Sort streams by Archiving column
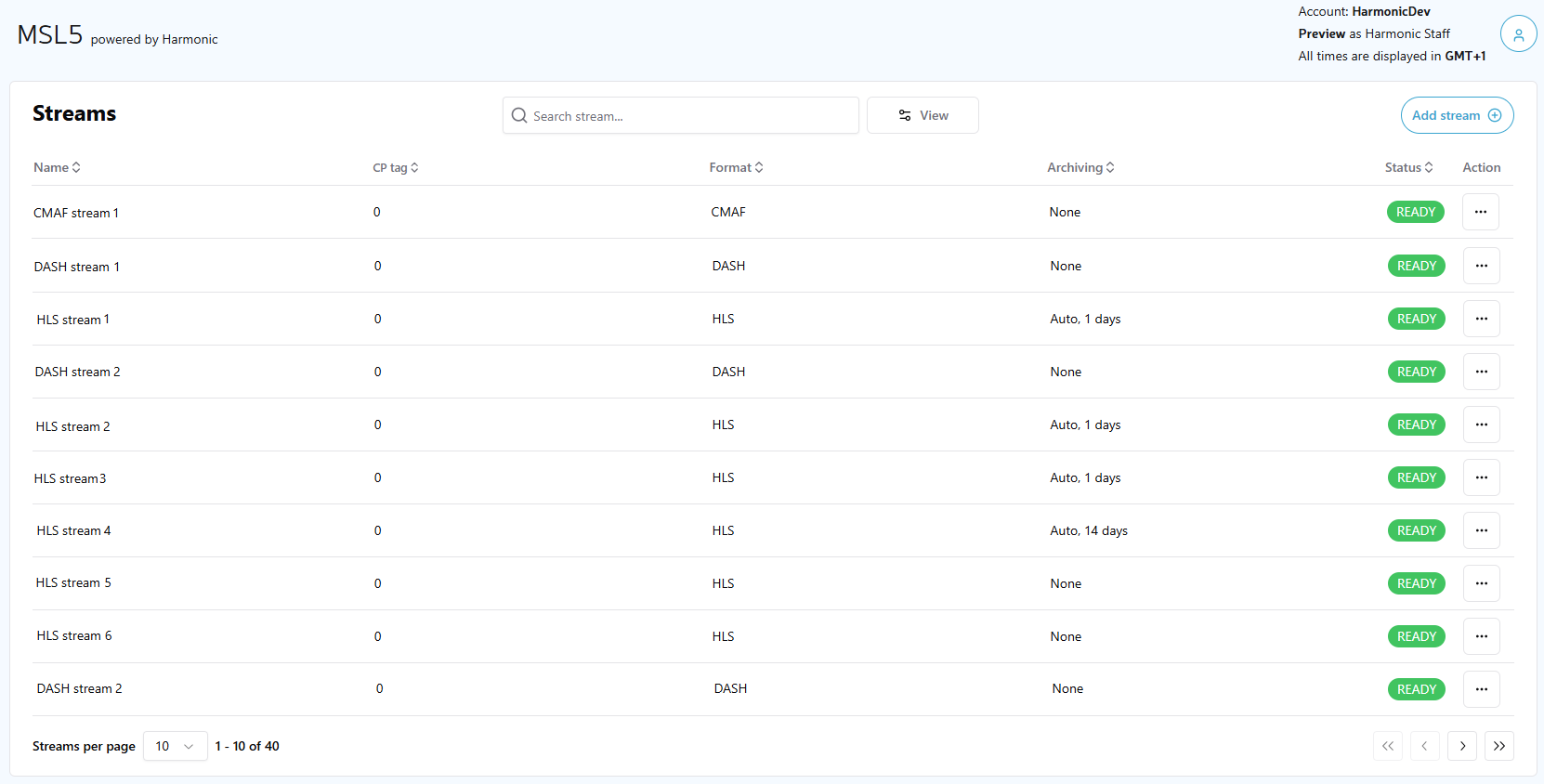This screenshot has width=1544, height=784. point(1080,167)
